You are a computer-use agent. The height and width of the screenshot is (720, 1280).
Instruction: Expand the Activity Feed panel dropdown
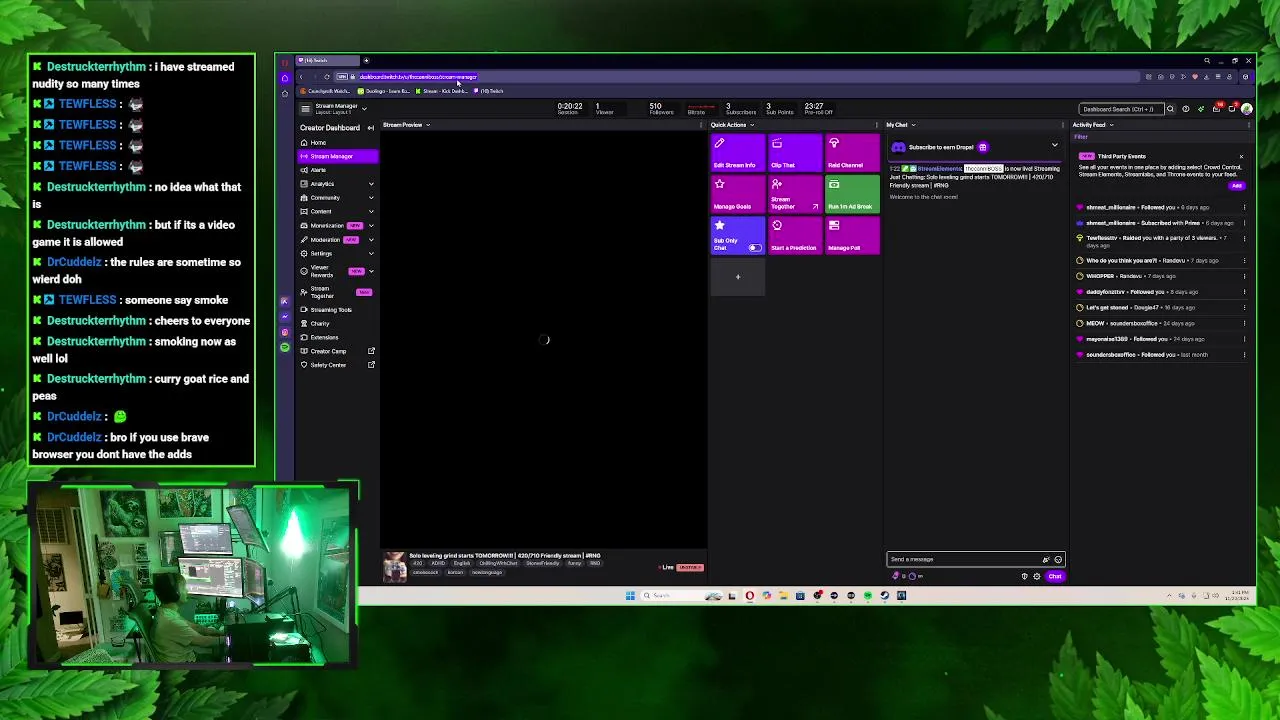1111,125
